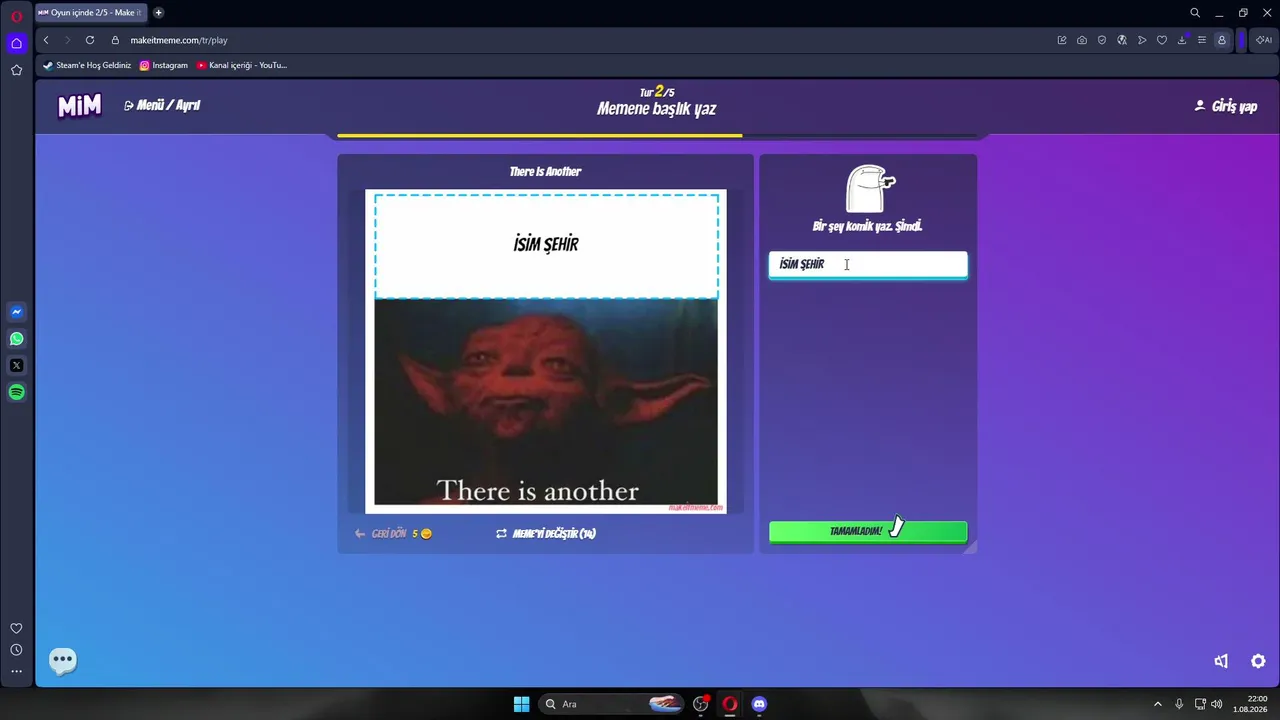Open the Opera main menu logo
This screenshot has height=720, width=1280.
click(16, 15)
